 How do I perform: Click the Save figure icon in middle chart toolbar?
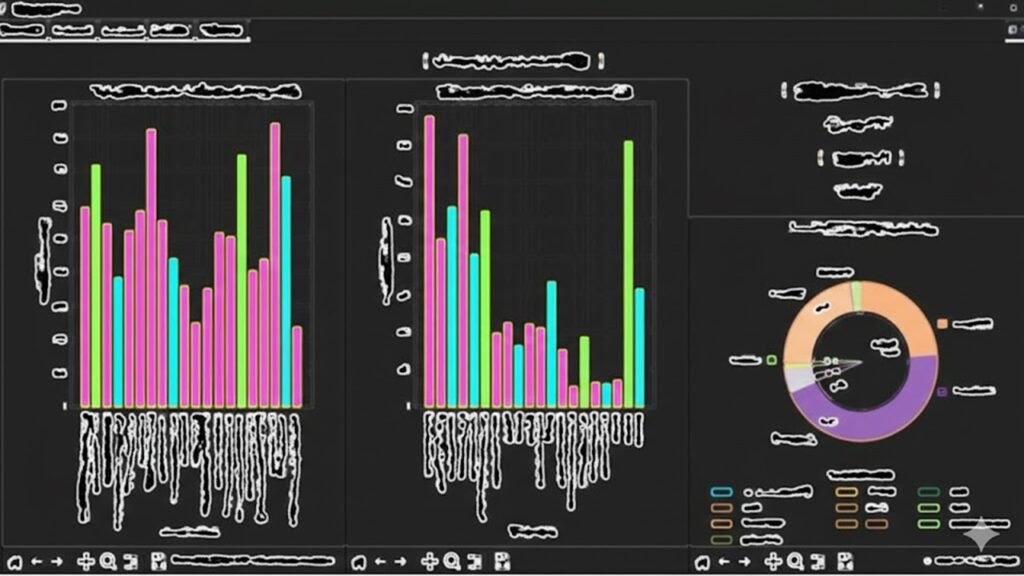pyautogui.click(x=502, y=562)
